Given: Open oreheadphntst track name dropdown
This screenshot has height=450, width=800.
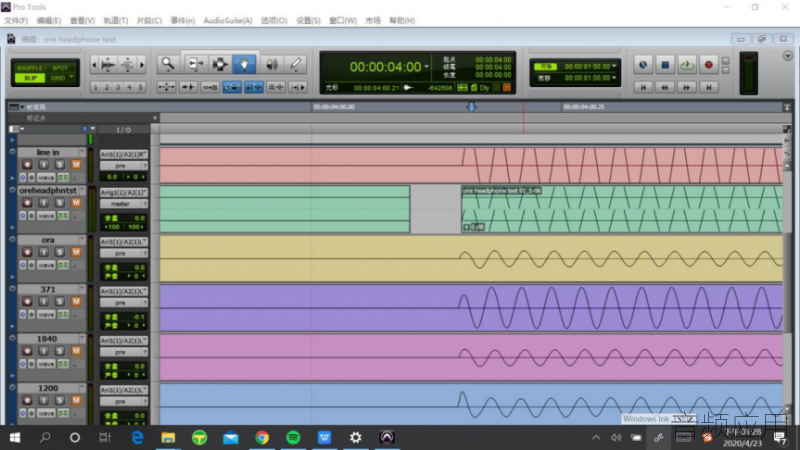Looking at the screenshot, I should click(x=82, y=190).
